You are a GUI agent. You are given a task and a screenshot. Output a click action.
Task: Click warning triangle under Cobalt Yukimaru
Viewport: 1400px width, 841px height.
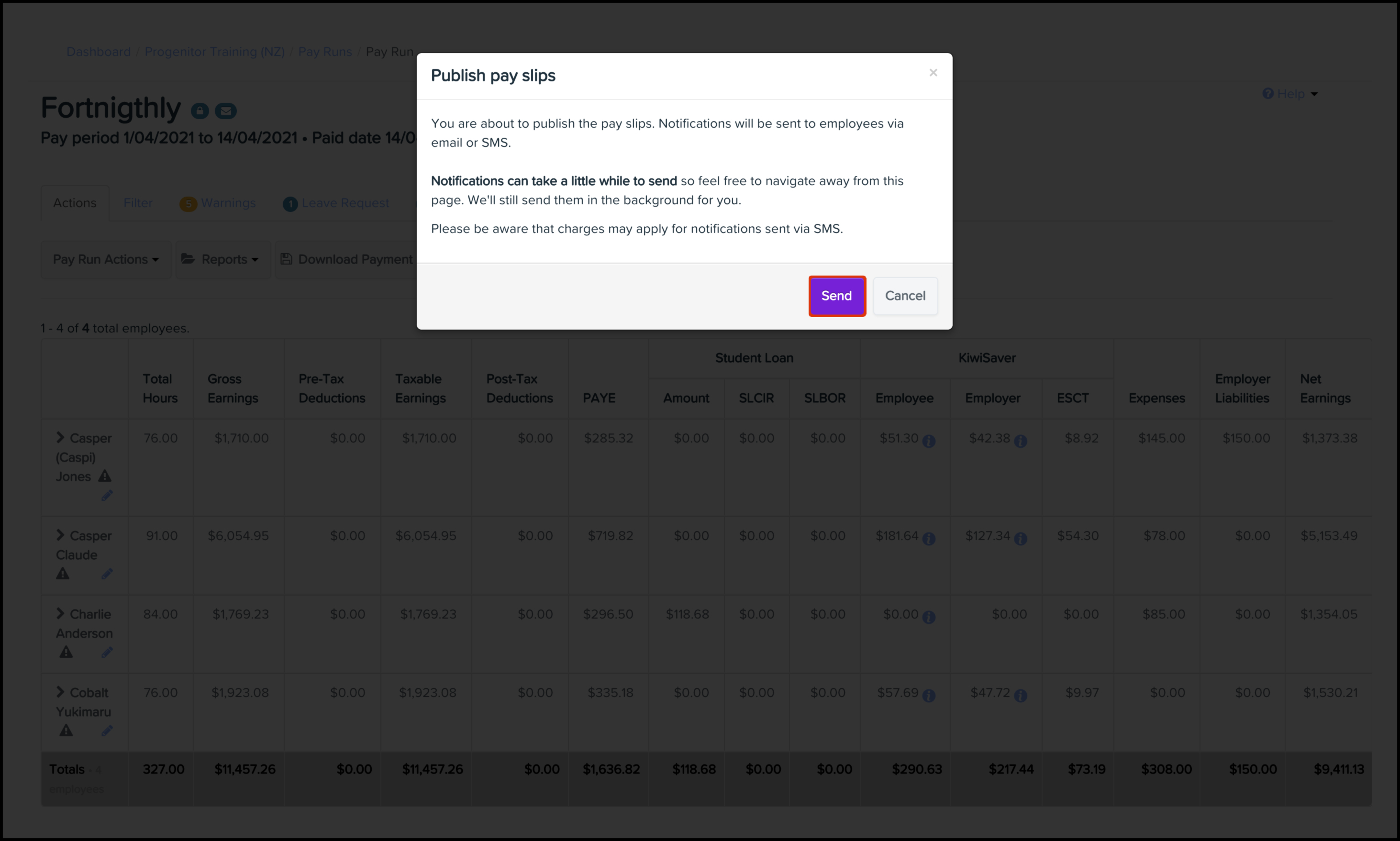[67, 730]
